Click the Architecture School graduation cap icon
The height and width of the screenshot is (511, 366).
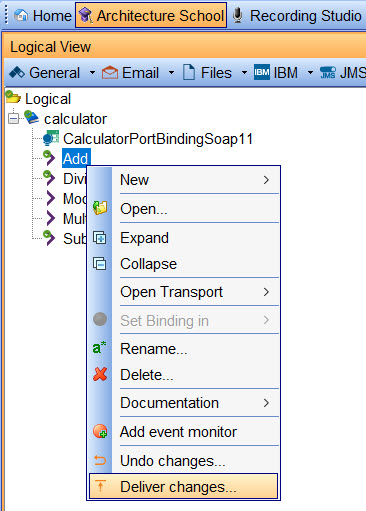pos(85,15)
